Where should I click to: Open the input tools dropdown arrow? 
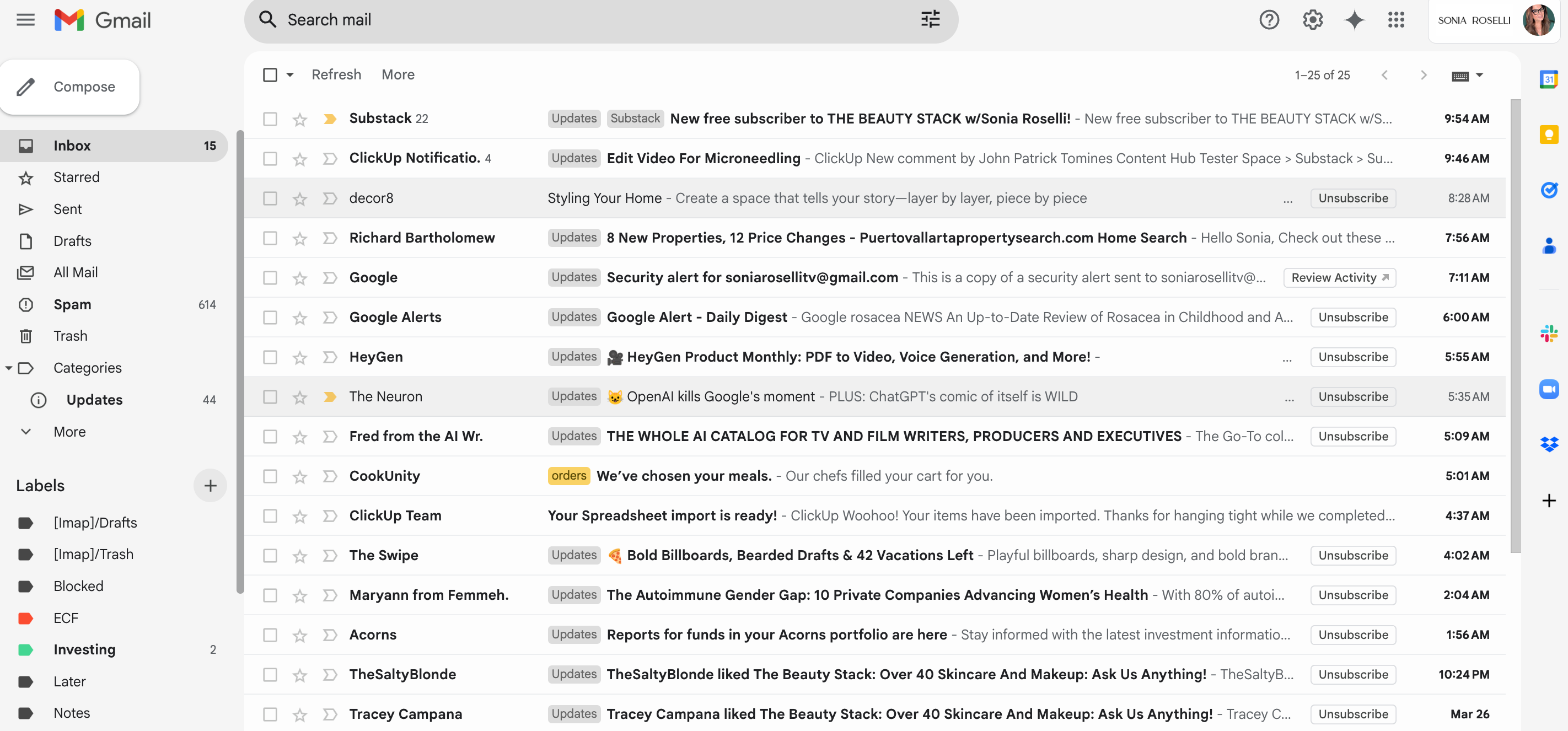pyautogui.click(x=1480, y=75)
